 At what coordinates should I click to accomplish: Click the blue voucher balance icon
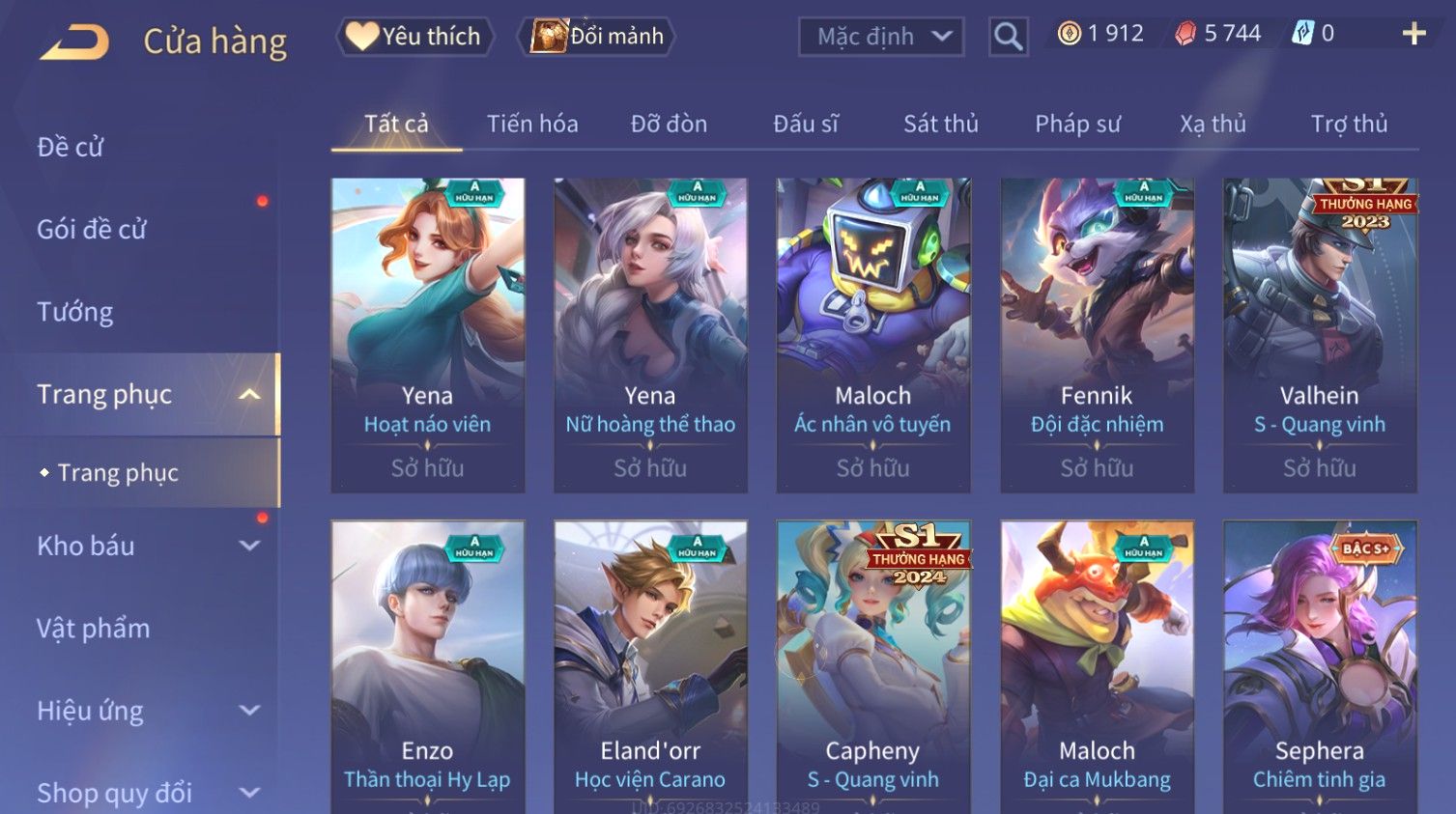[1302, 34]
